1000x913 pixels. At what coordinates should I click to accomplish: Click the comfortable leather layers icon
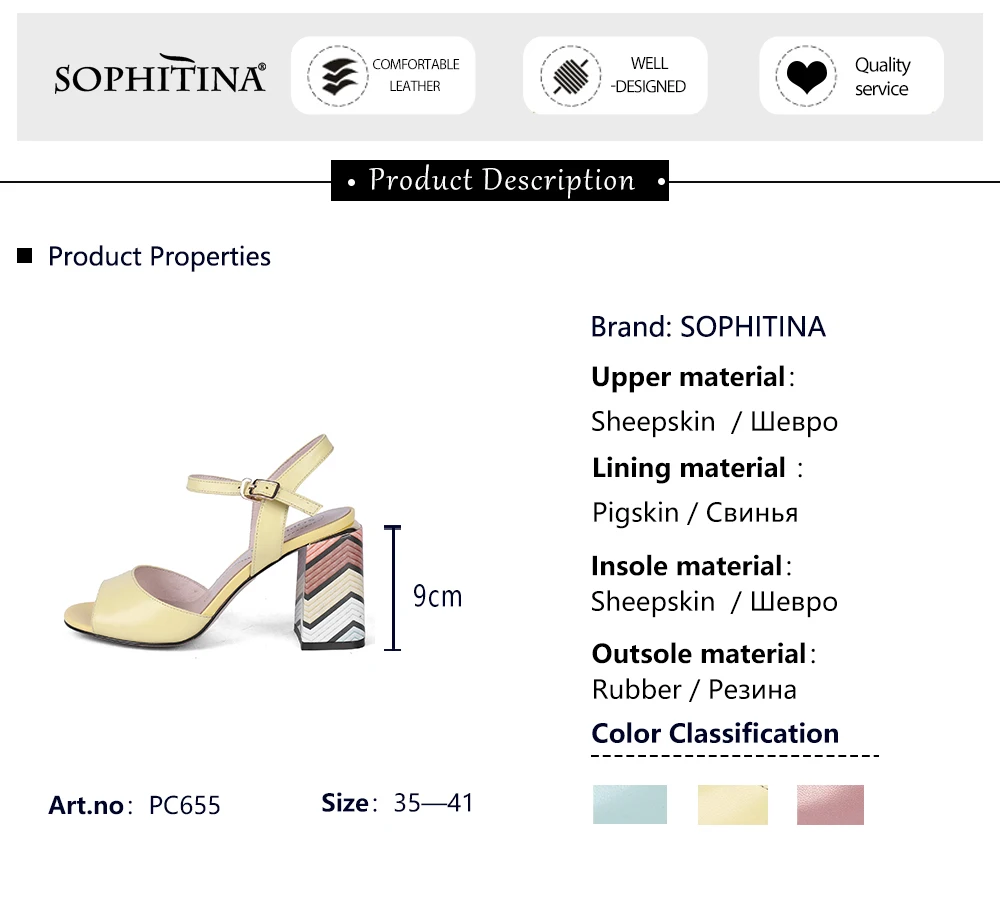(337, 76)
